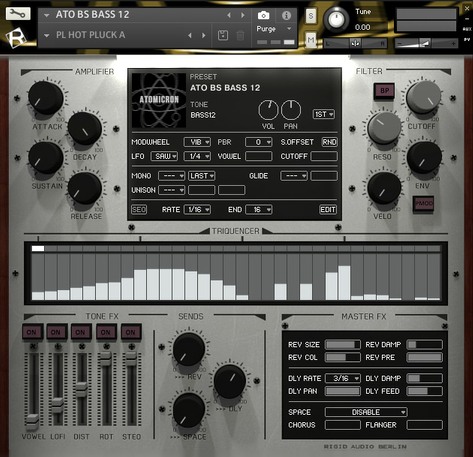Screen dimensions: 473x457
Task: Open the 1ST layer dropdown
Action: click(x=324, y=114)
